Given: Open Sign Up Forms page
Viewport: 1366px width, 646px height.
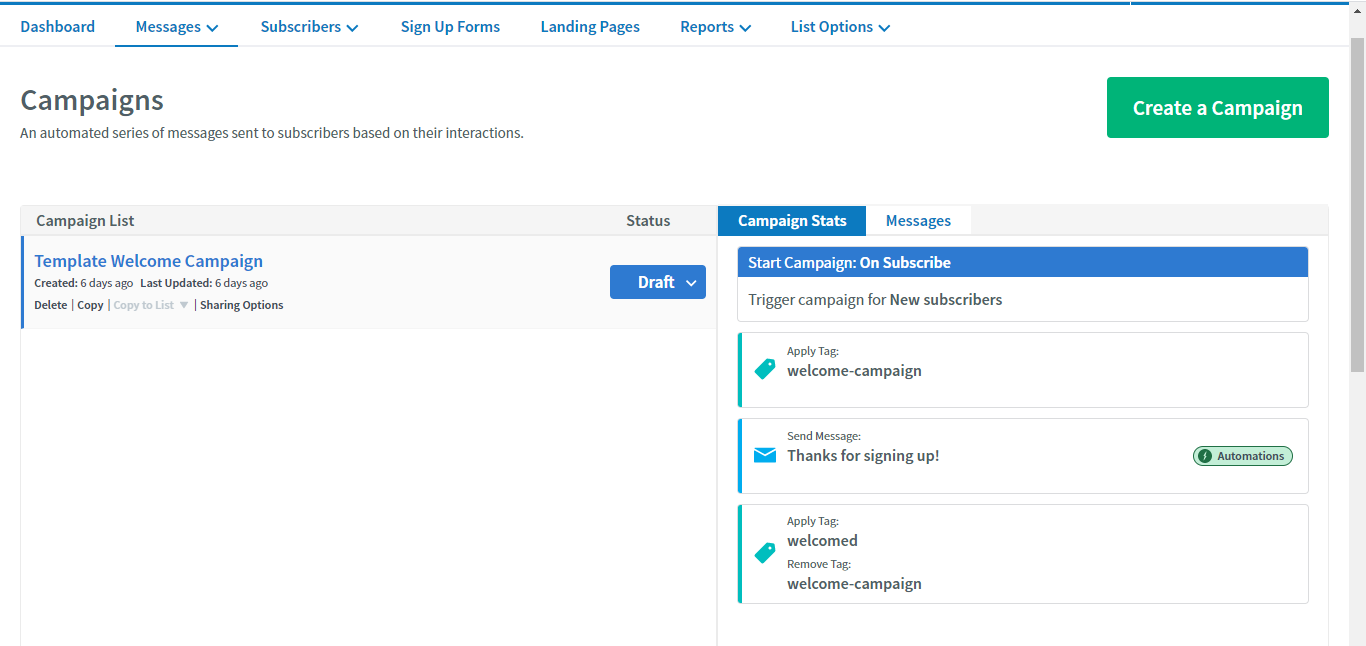Looking at the screenshot, I should (450, 27).
